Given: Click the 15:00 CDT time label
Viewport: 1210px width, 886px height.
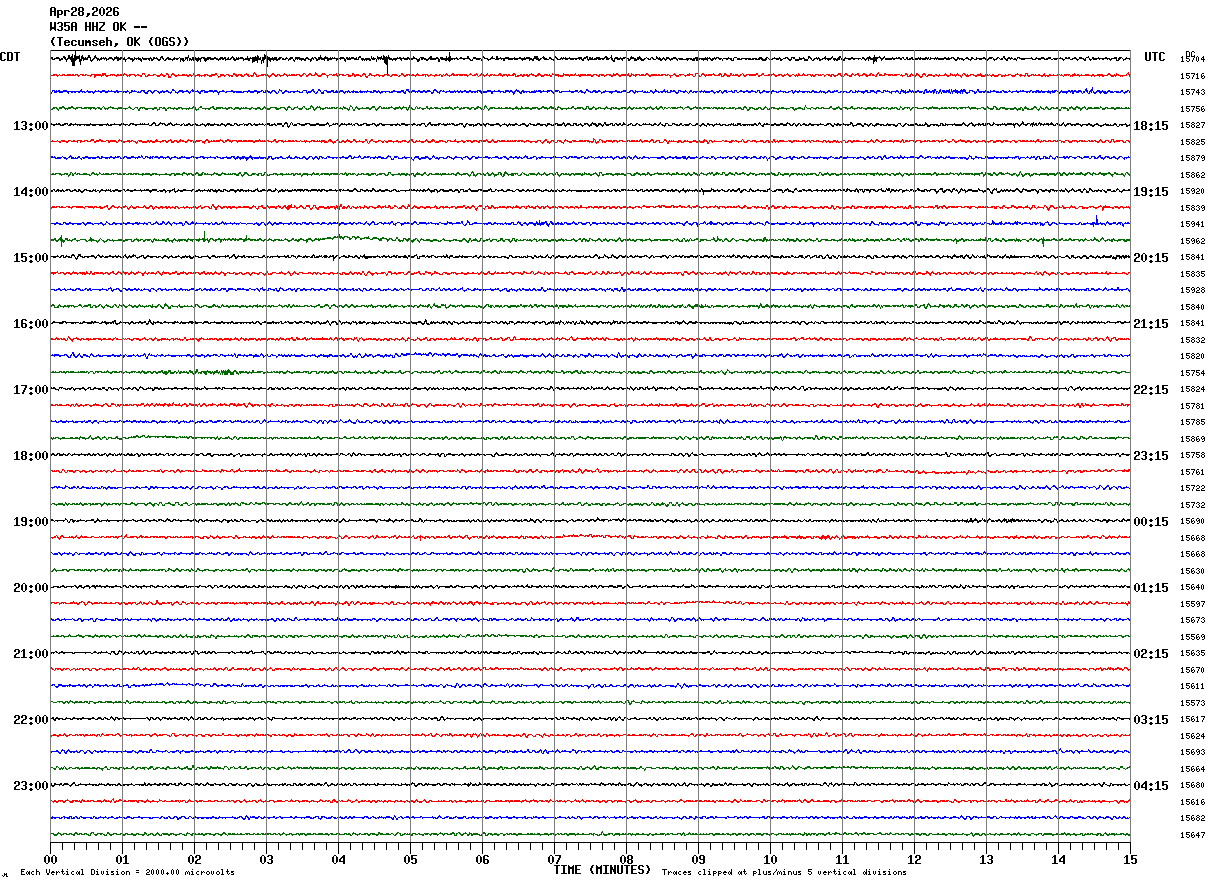Looking at the screenshot, I should [x=31, y=258].
